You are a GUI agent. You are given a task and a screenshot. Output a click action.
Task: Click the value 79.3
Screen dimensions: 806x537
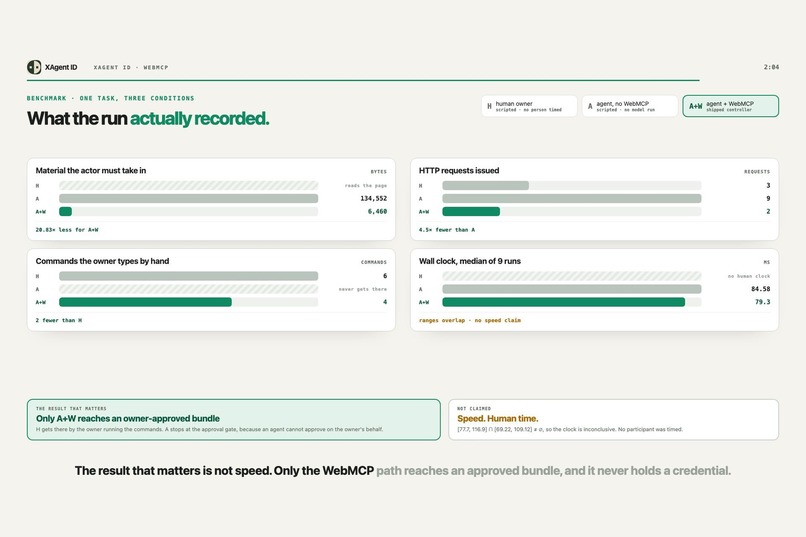762,302
